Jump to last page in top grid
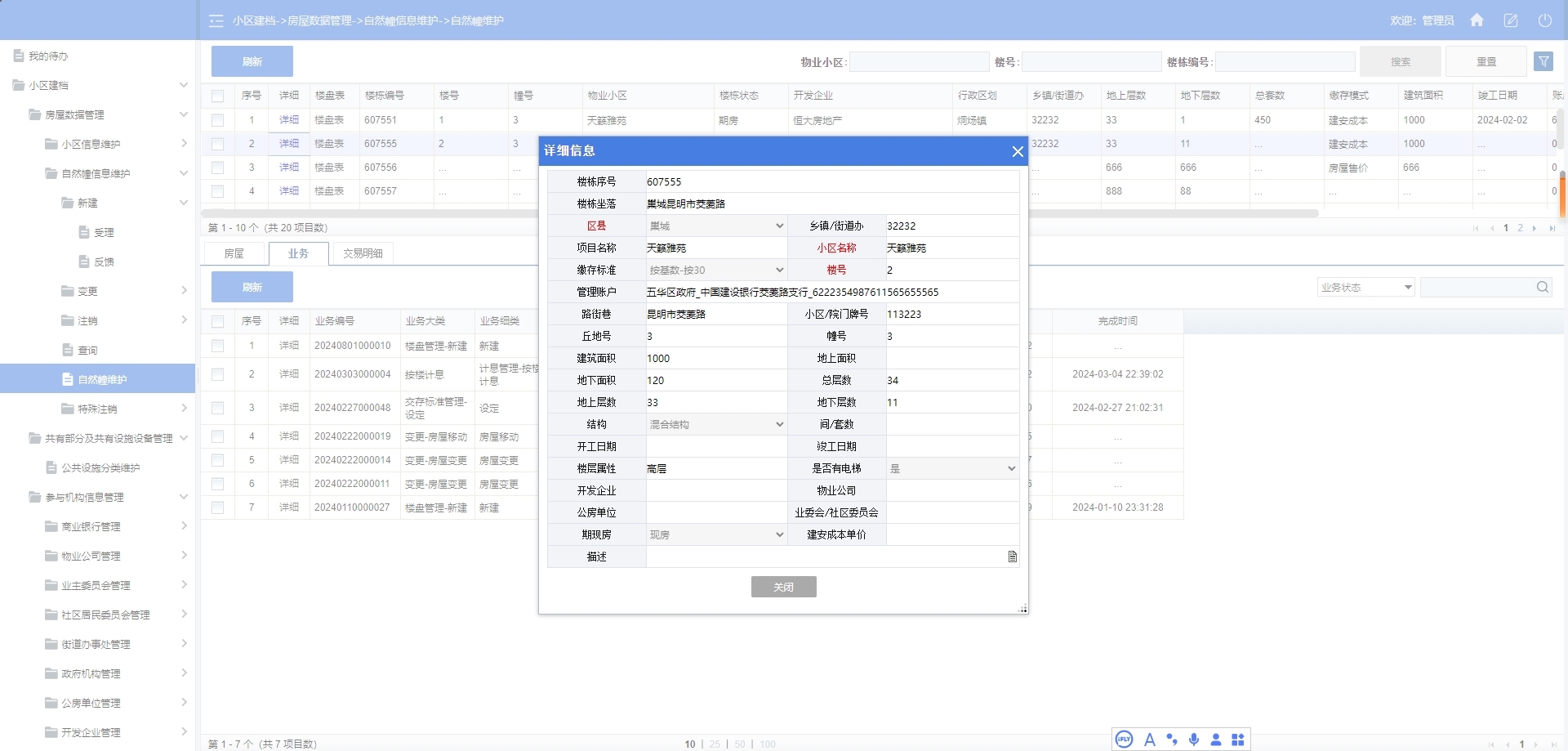The height and width of the screenshot is (751, 1568). click(x=1552, y=228)
